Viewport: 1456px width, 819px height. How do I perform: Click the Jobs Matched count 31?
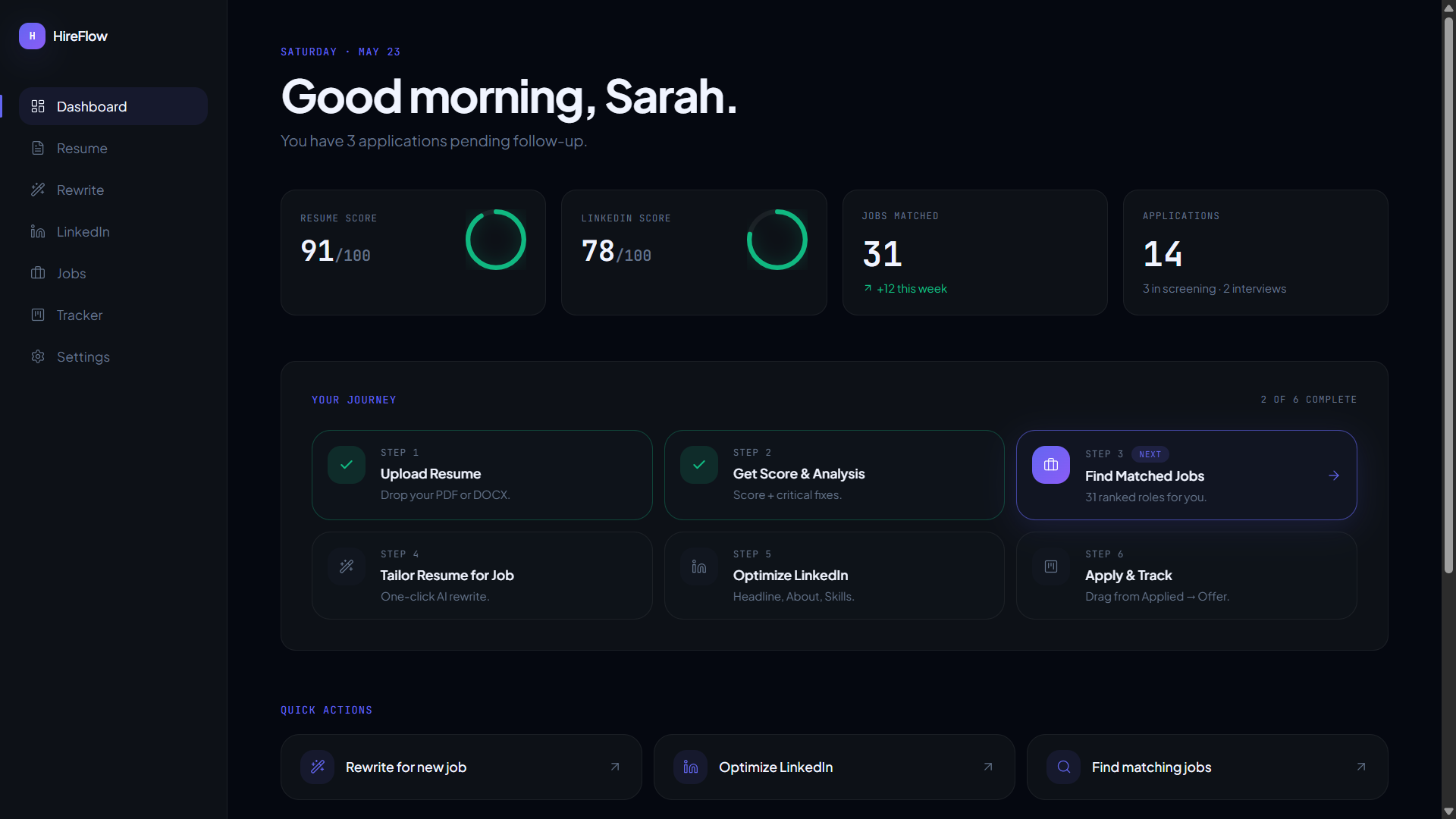[883, 254]
